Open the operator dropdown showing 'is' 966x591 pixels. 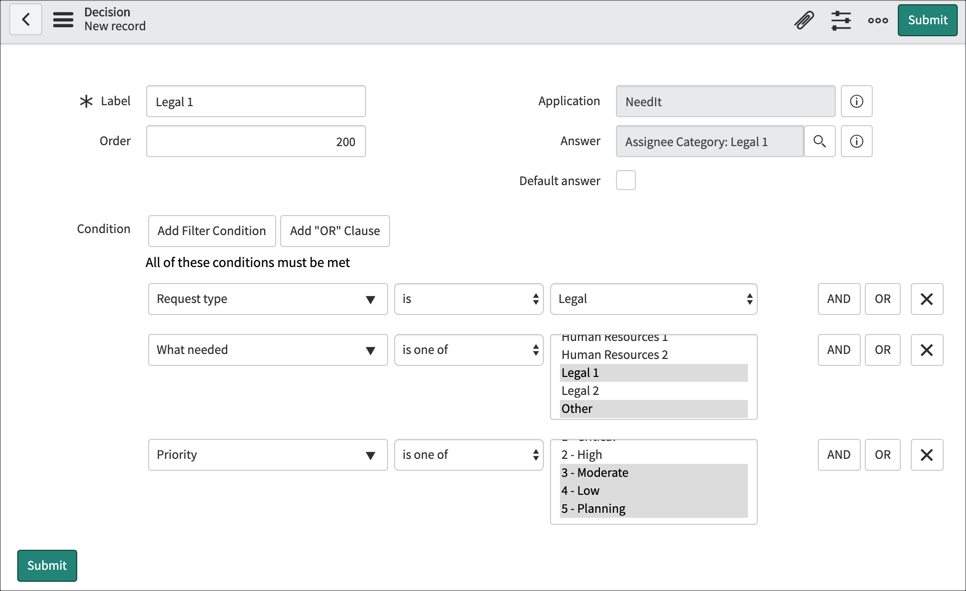pyautogui.click(x=468, y=298)
